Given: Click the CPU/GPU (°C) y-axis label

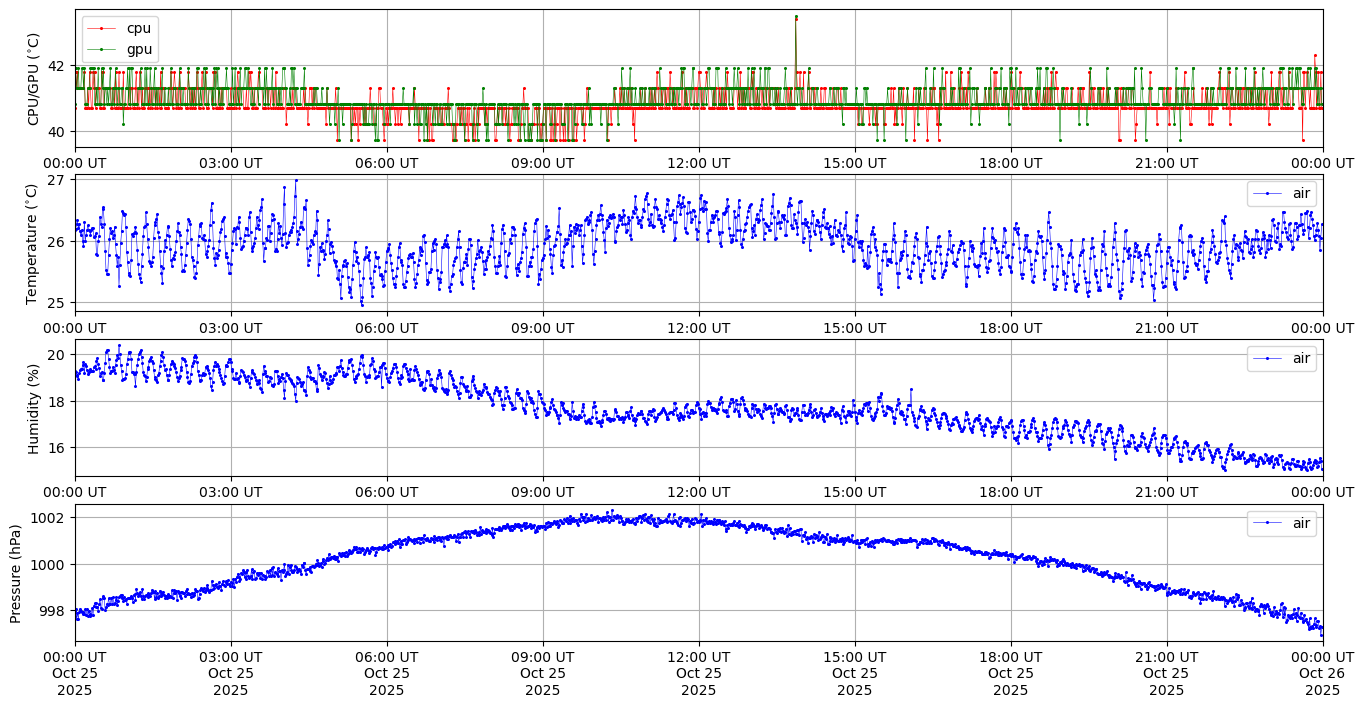Looking at the screenshot, I should (x=33, y=79).
